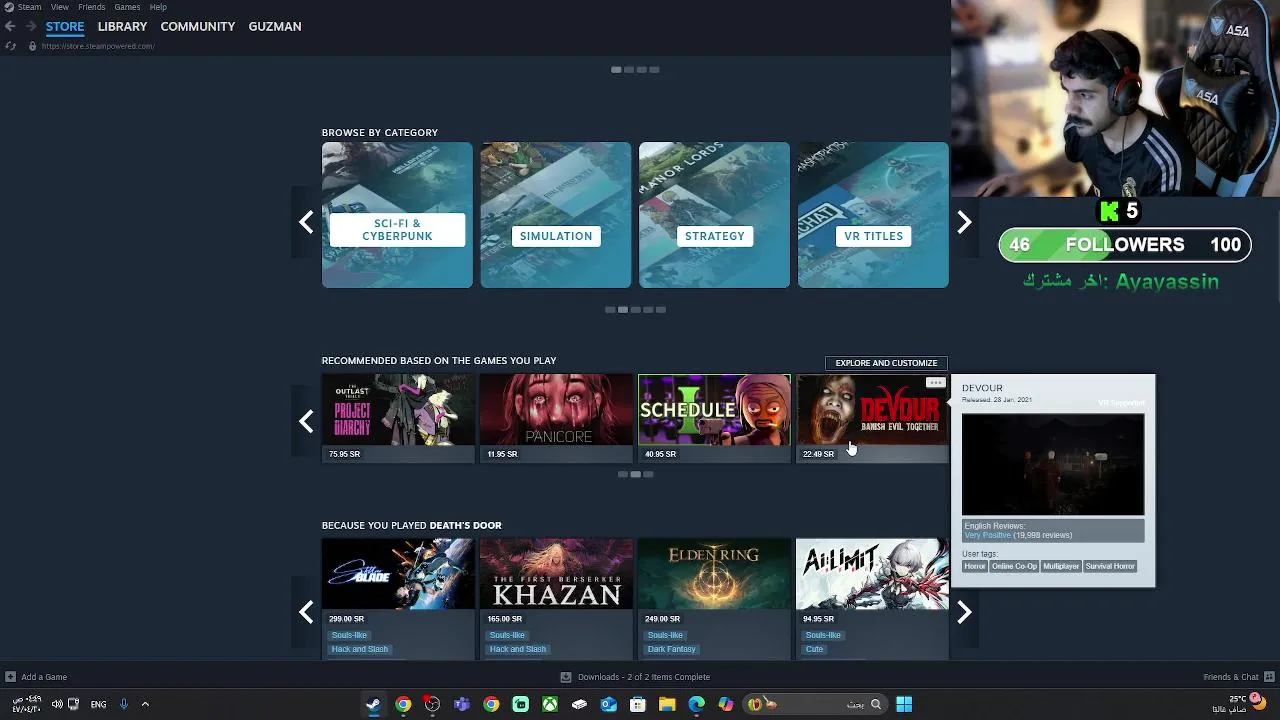Show previous recommended games

(x=306, y=421)
